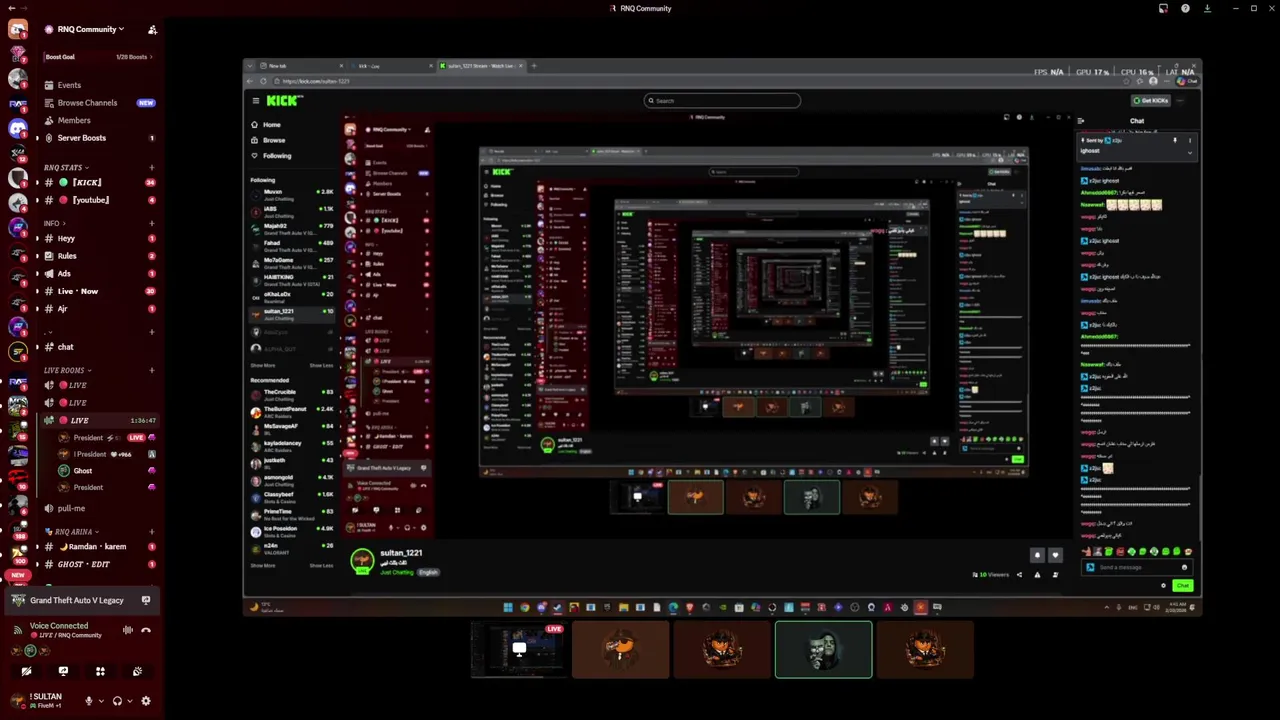Open the Rules channel
The width and height of the screenshot is (1280, 720).
coord(98,256)
